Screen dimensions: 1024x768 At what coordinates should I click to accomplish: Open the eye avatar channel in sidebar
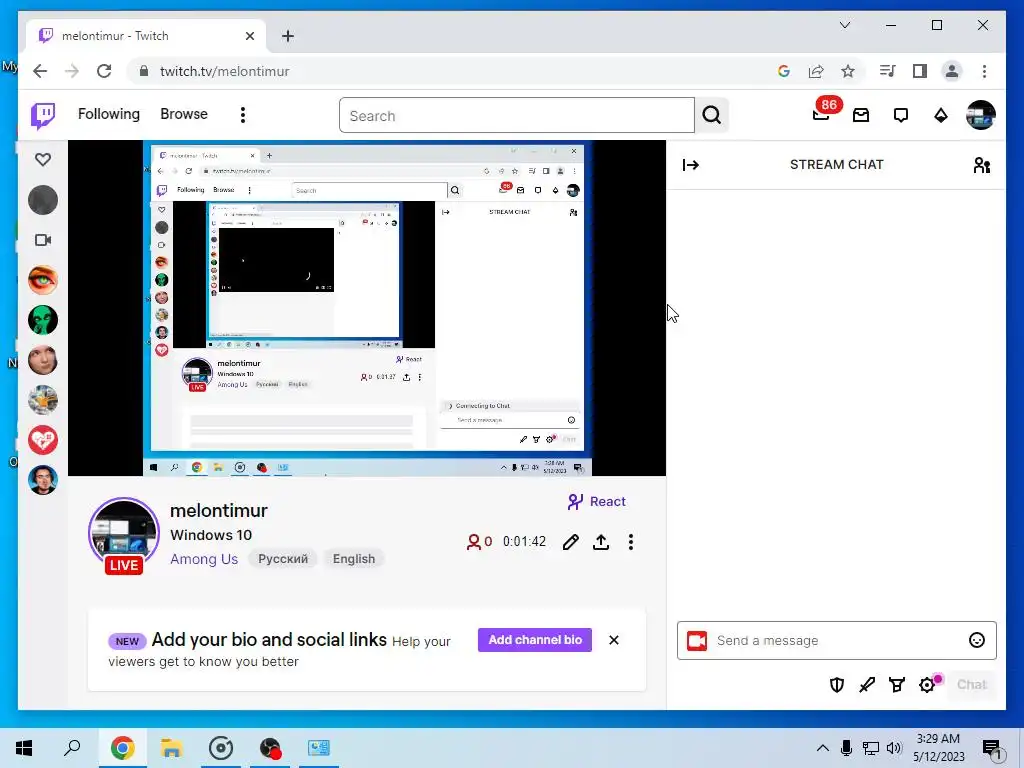point(43,280)
